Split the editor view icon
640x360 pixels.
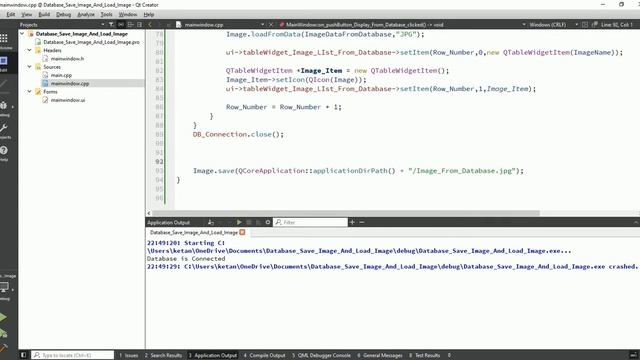point(585,24)
